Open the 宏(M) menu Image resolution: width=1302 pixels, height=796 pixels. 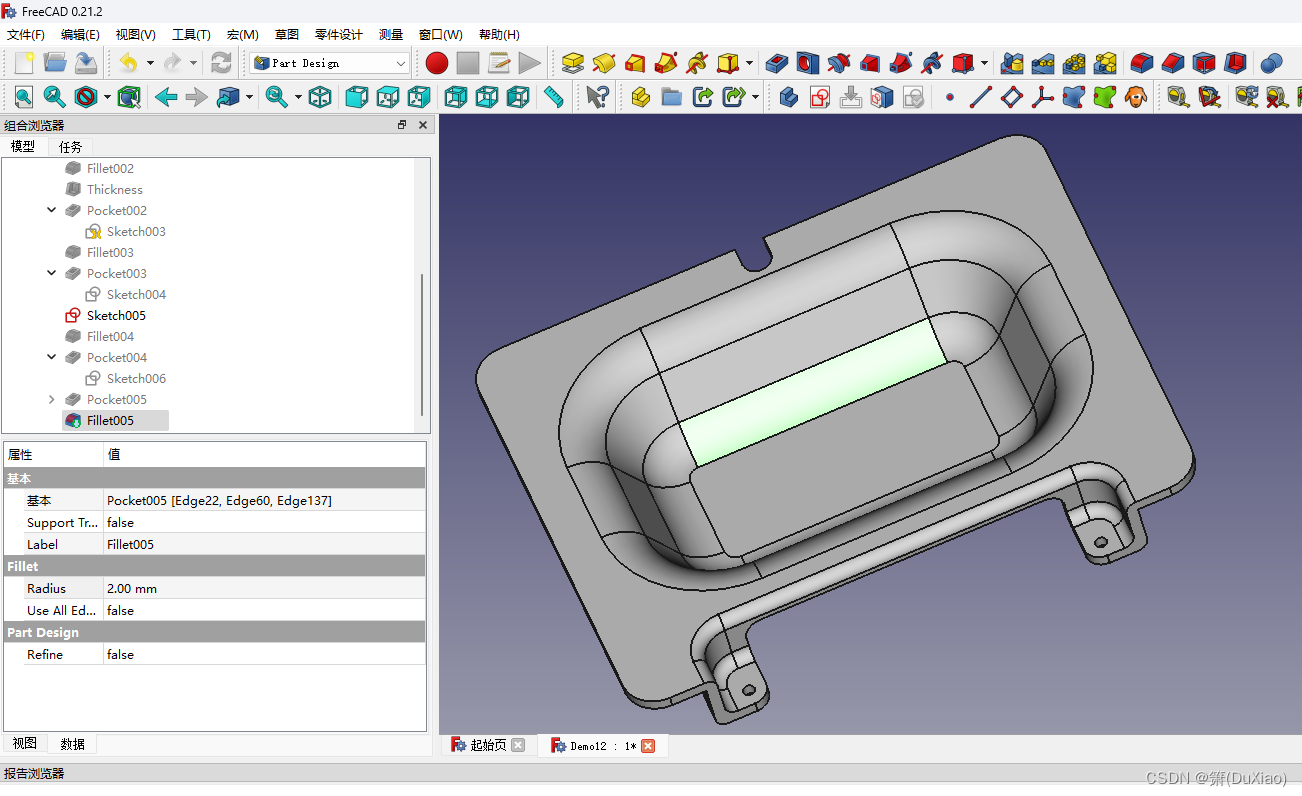(x=243, y=34)
